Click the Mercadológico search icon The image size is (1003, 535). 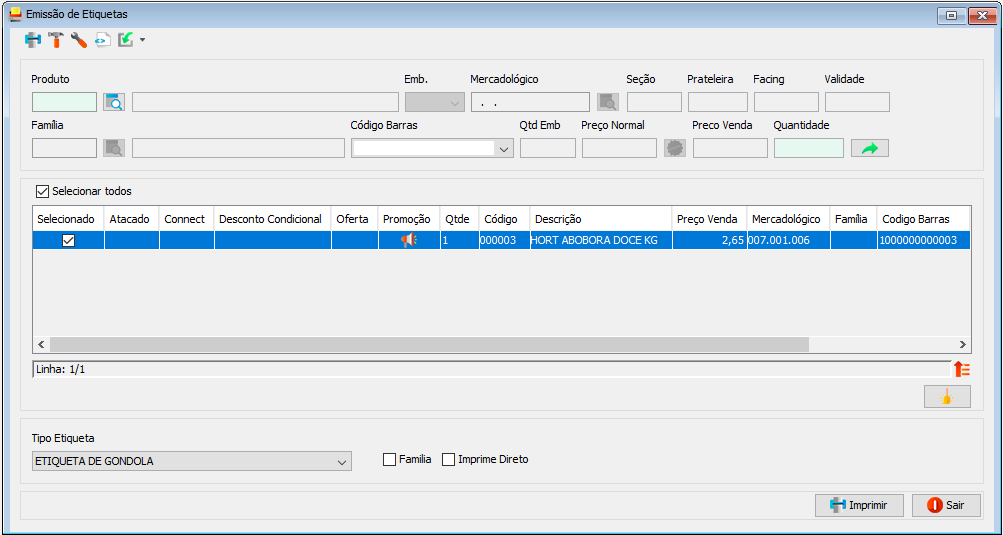pyautogui.click(x=608, y=102)
